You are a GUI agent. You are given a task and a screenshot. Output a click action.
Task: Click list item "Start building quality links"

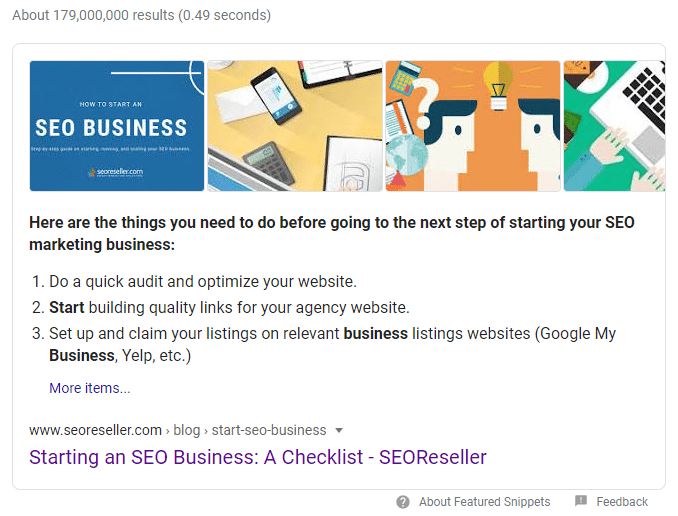pos(229,307)
